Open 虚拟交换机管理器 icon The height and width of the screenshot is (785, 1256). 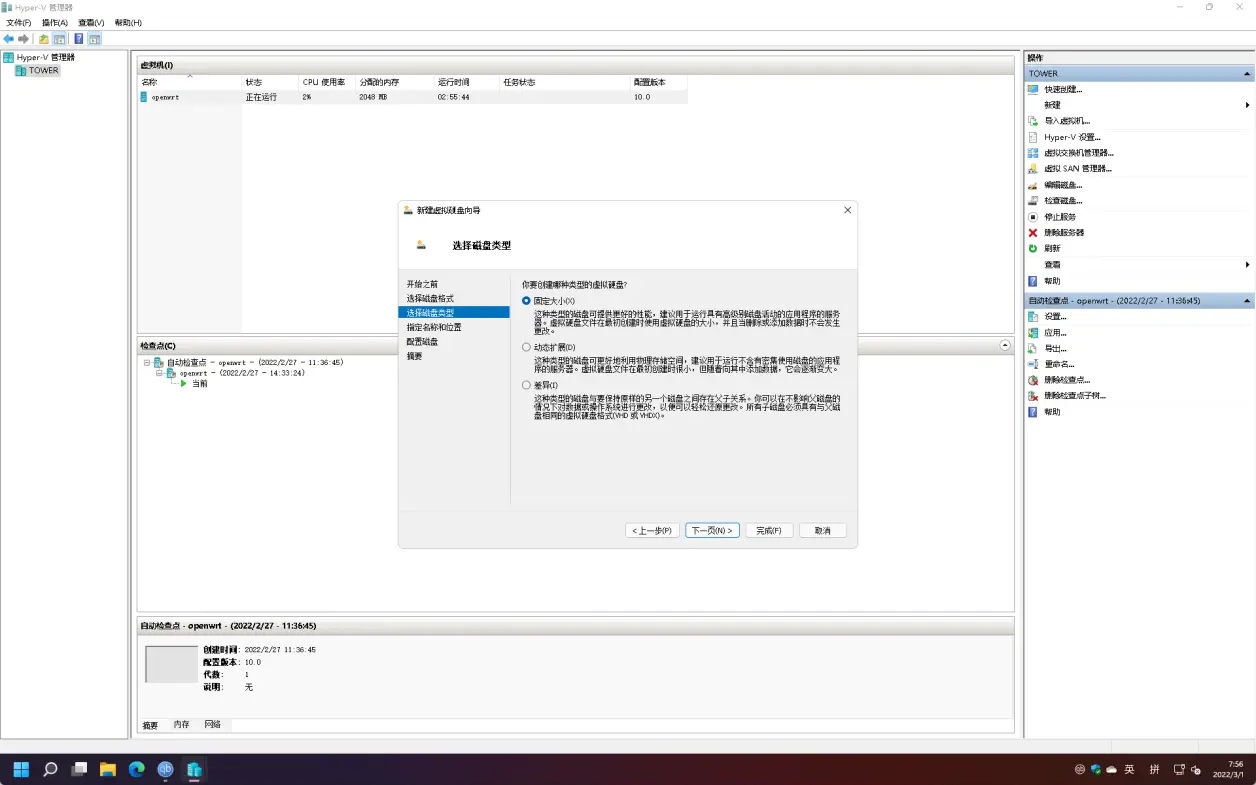click(1033, 153)
